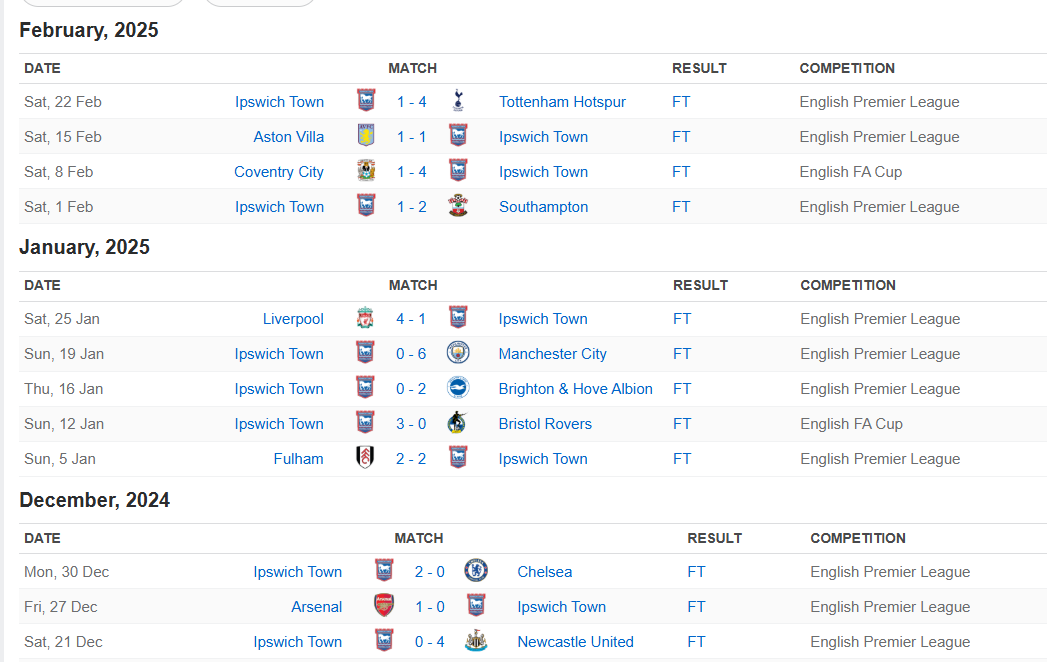Click the Brighton & Hove Albion crest
The width and height of the screenshot is (1047, 662).
458,389
